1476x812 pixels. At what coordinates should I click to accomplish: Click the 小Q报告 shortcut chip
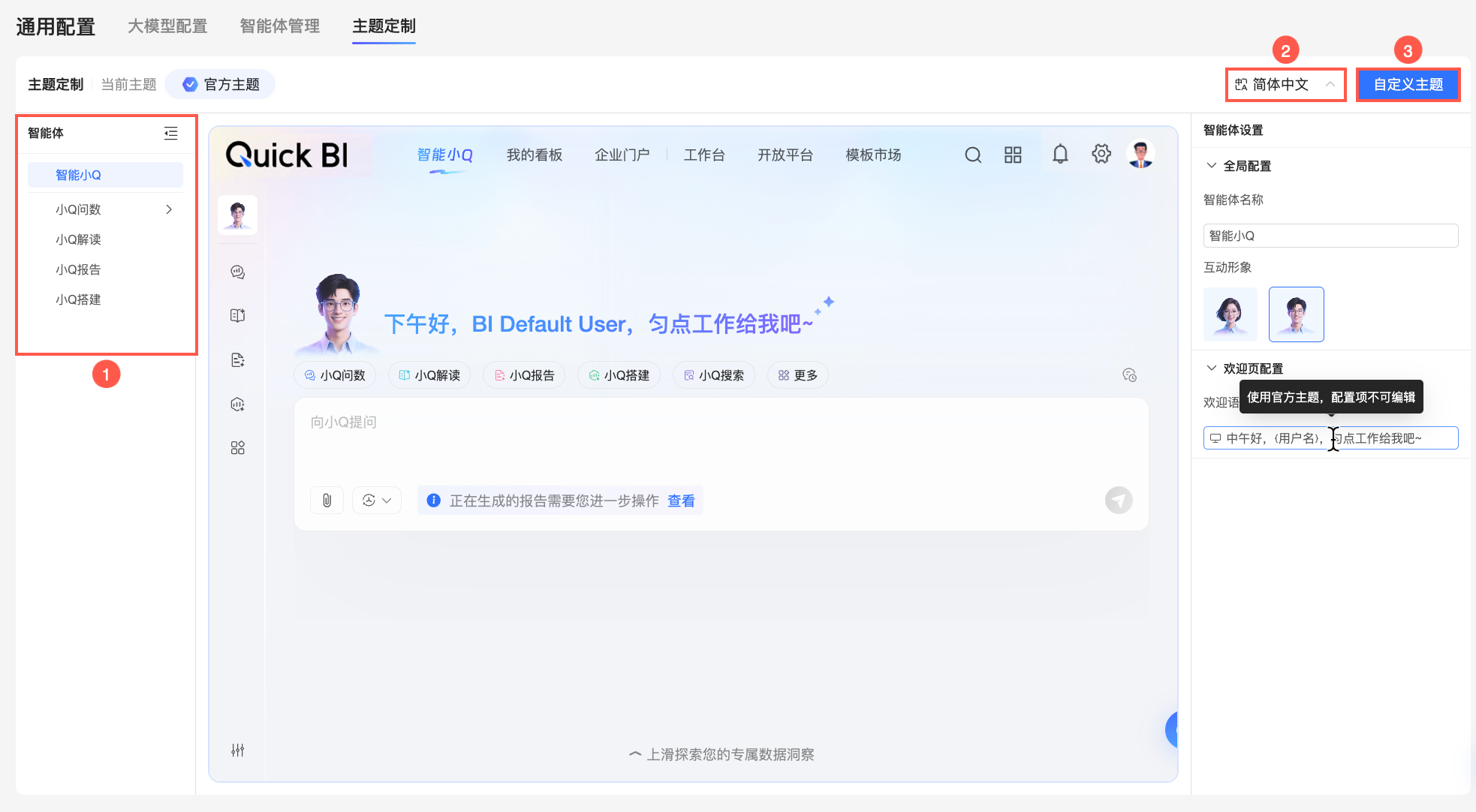click(524, 375)
